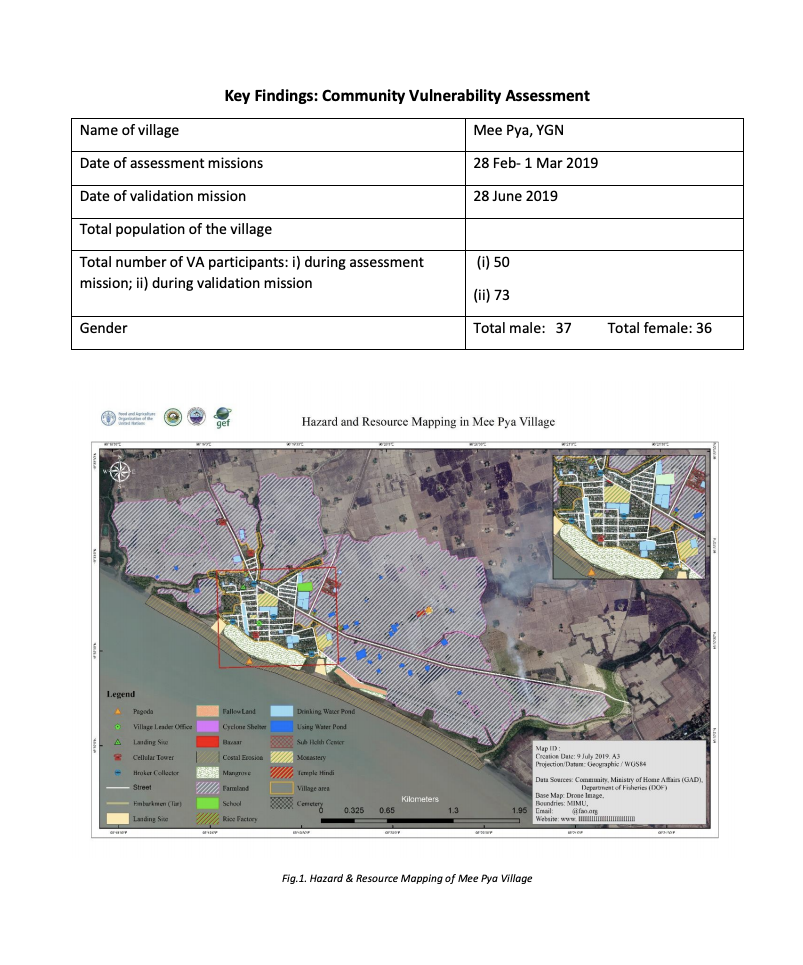Click the 'Department of Fisheries (DOF)' line
803x965 pixels.
click(625, 788)
